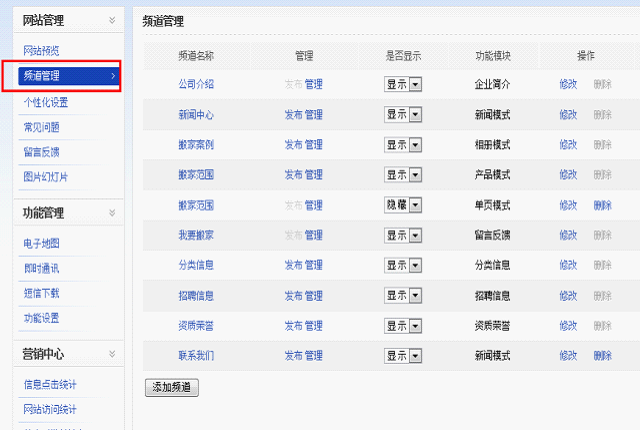This screenshot has height=430, width=640.
Task: Open 图片幻灯片 sidebar item
Action: 46,177
